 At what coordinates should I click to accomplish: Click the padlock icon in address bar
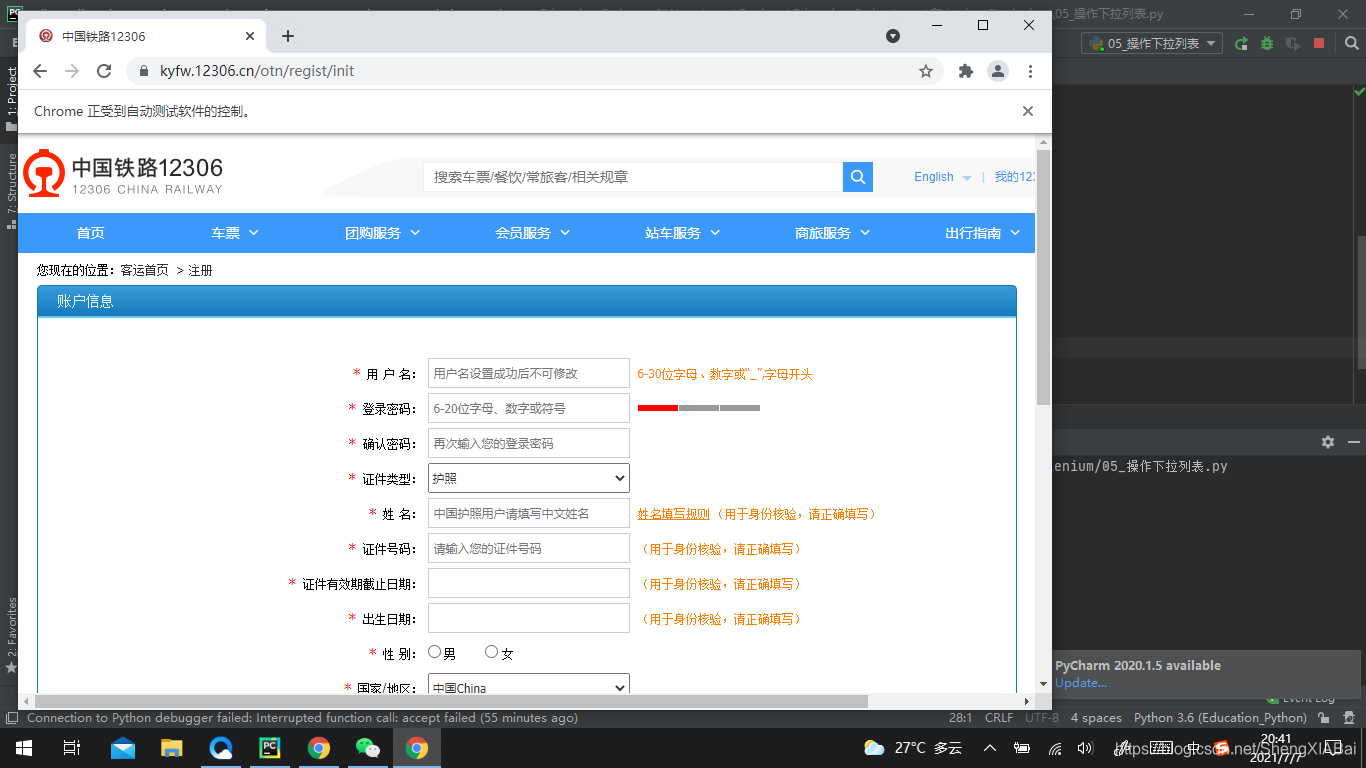(142, 71)
